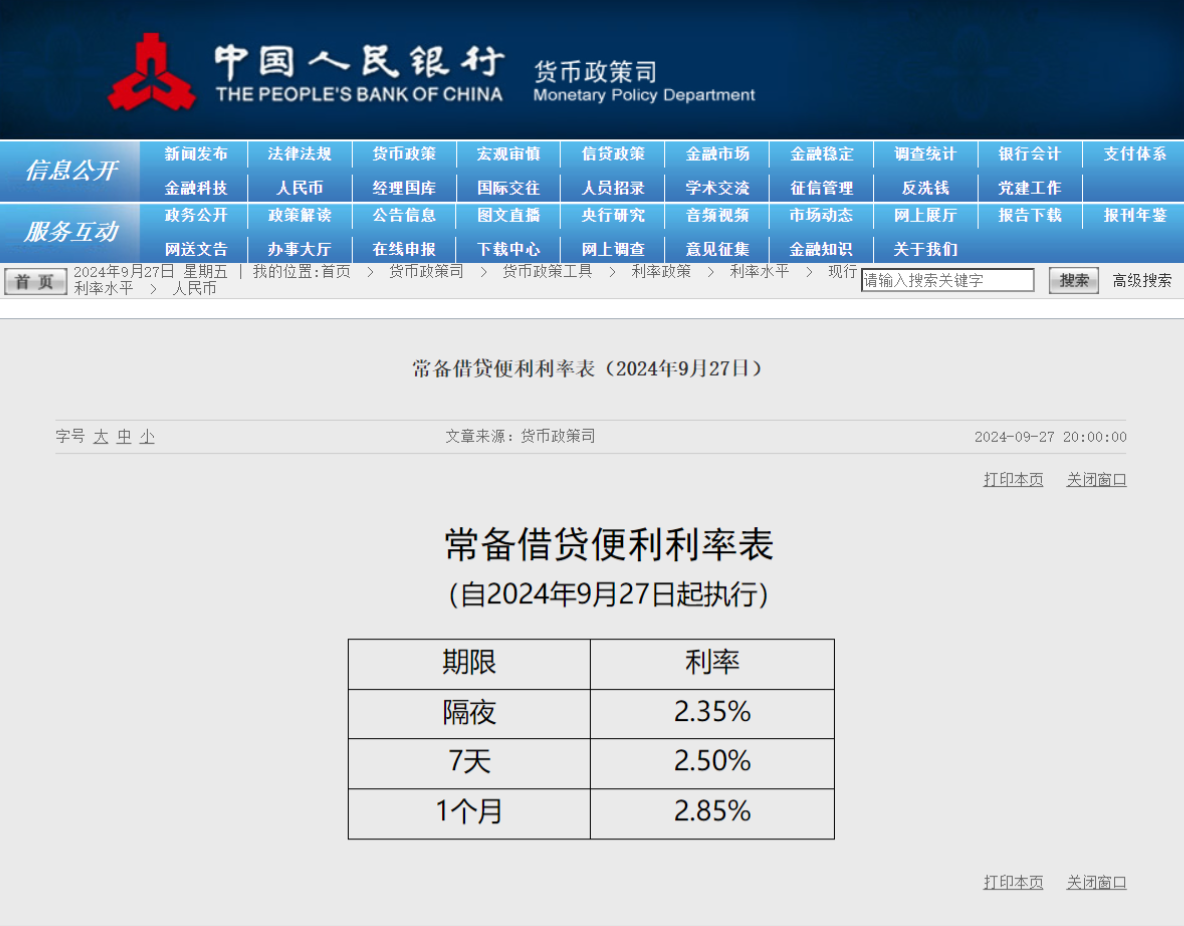Open 关于我们 about us page
The height and width of the screenshot is (926, 1184).
coord(925,249)
